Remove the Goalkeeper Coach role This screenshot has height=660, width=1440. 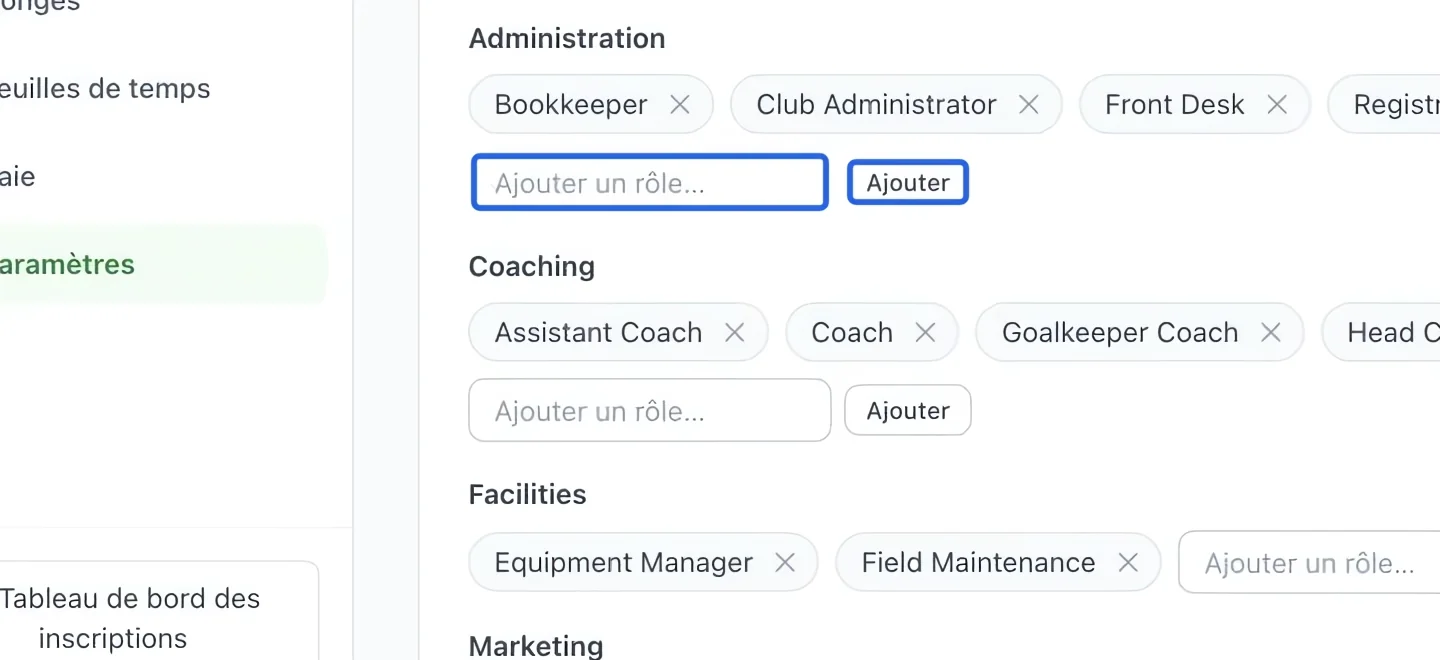coord(1271,332)
